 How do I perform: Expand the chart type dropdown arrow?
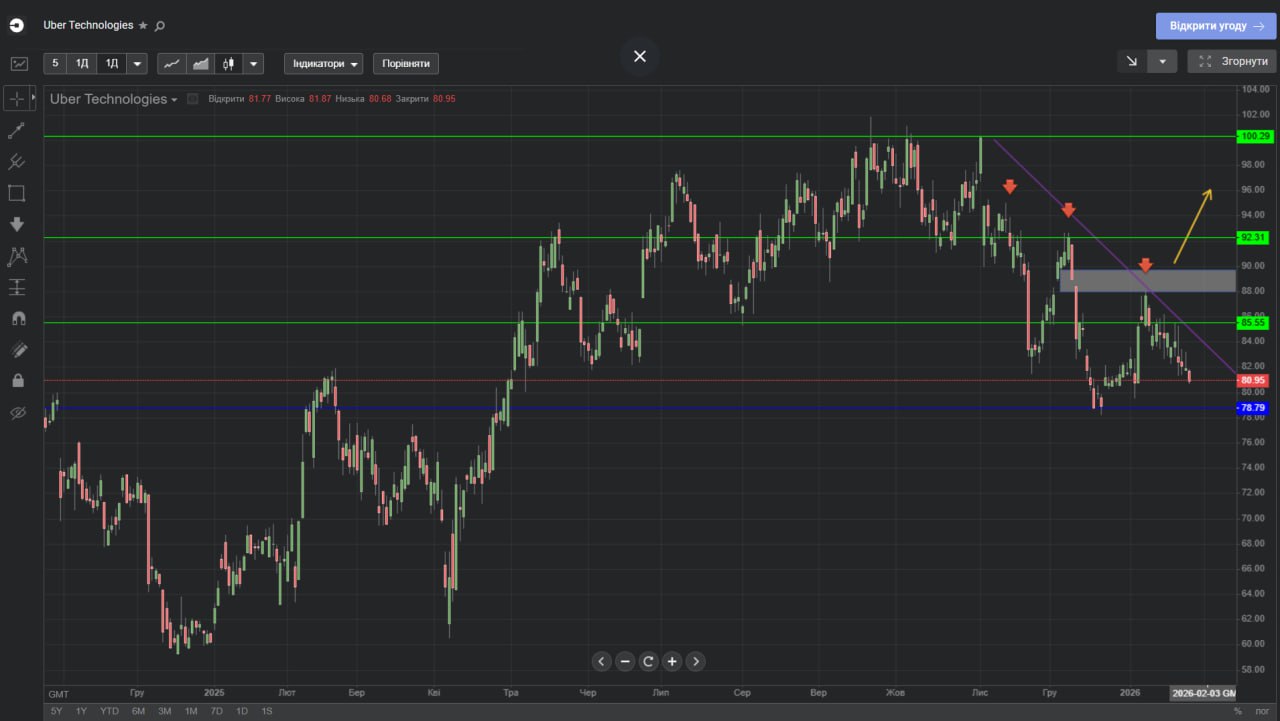(254, 64)
